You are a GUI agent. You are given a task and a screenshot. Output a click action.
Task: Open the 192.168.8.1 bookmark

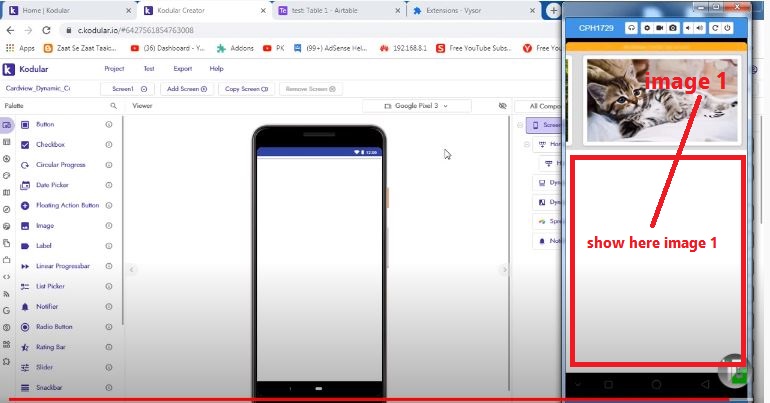[403, 48]
